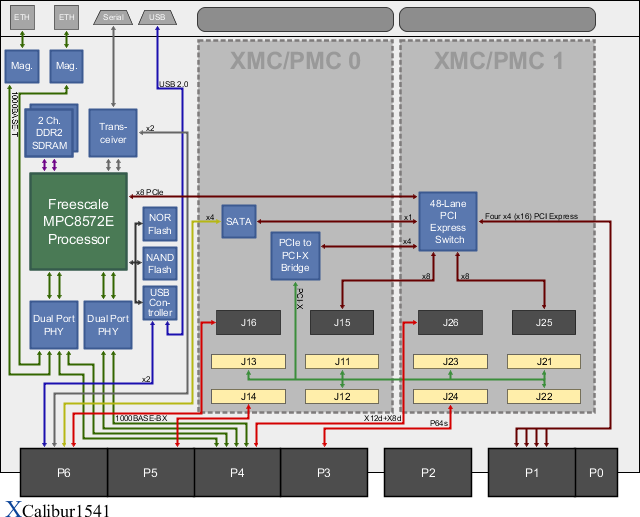Select the 2 Ch. DDR2 SDRAM block
Image resolution: width=640 pixels, height=517 pixels.
[51, 131]
